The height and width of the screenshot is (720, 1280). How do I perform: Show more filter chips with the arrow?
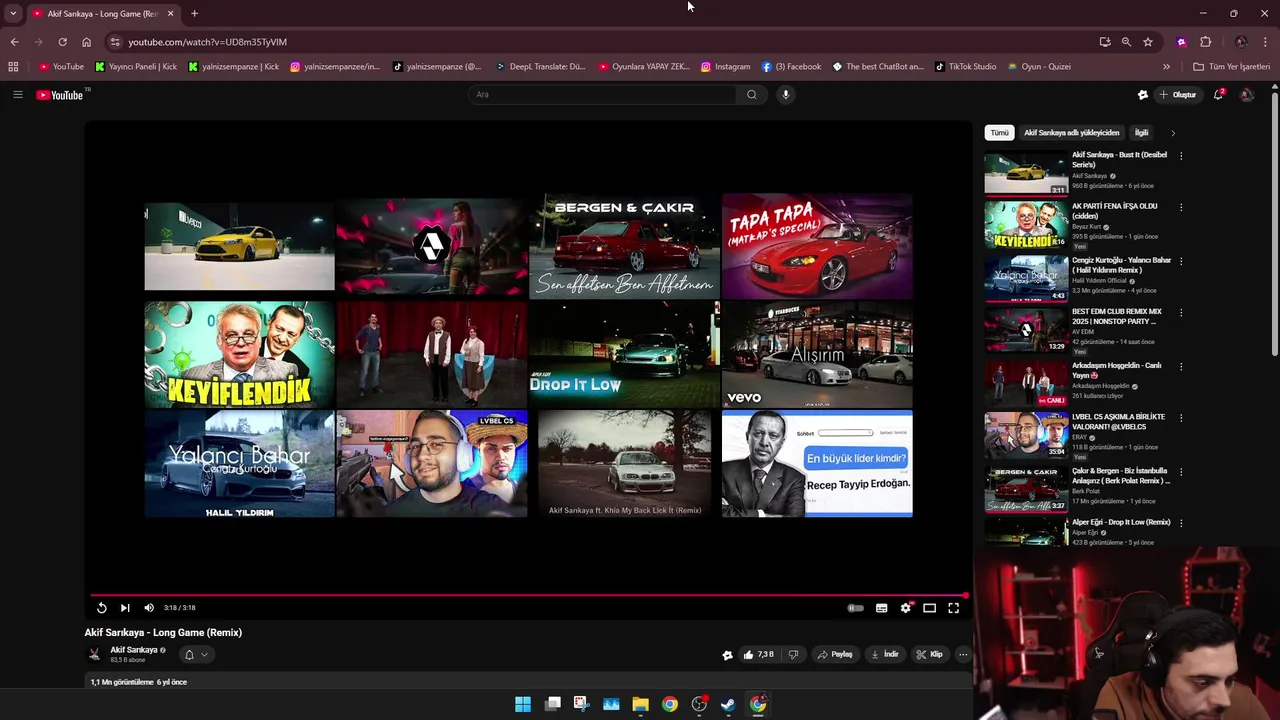1173,133
